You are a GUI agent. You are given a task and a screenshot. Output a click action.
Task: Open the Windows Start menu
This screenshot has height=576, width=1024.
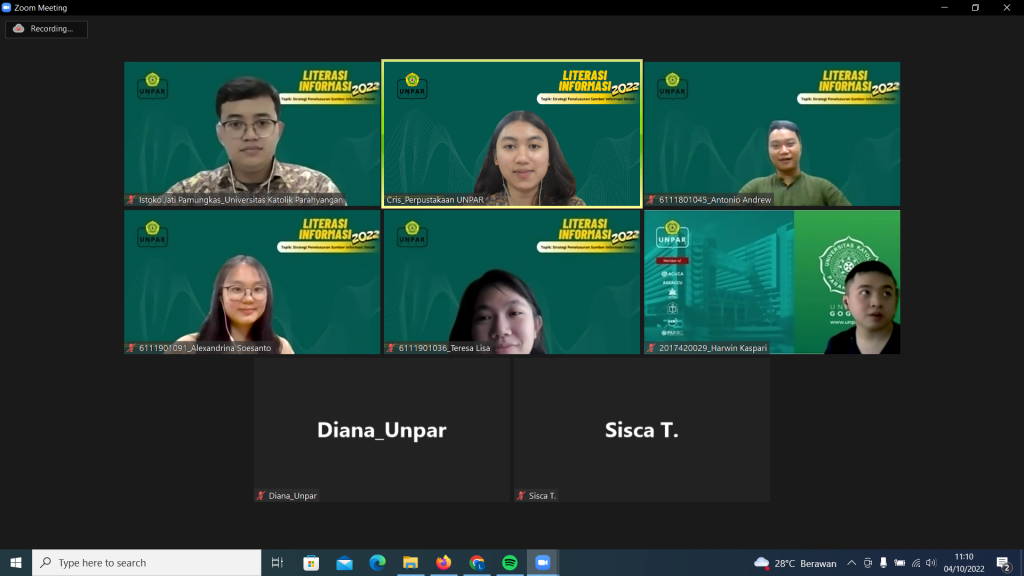point(15,563)
